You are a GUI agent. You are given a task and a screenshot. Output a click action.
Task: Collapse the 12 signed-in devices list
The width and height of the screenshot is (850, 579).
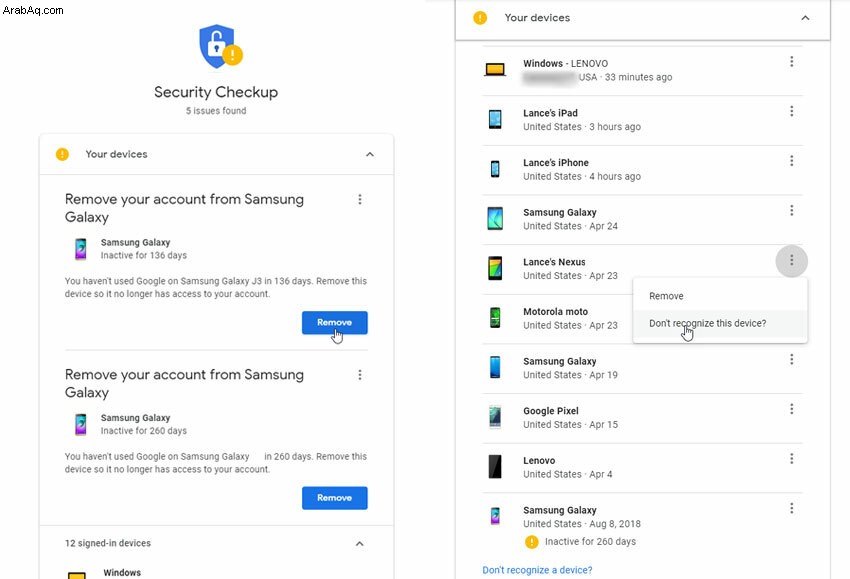click(359, 543)
